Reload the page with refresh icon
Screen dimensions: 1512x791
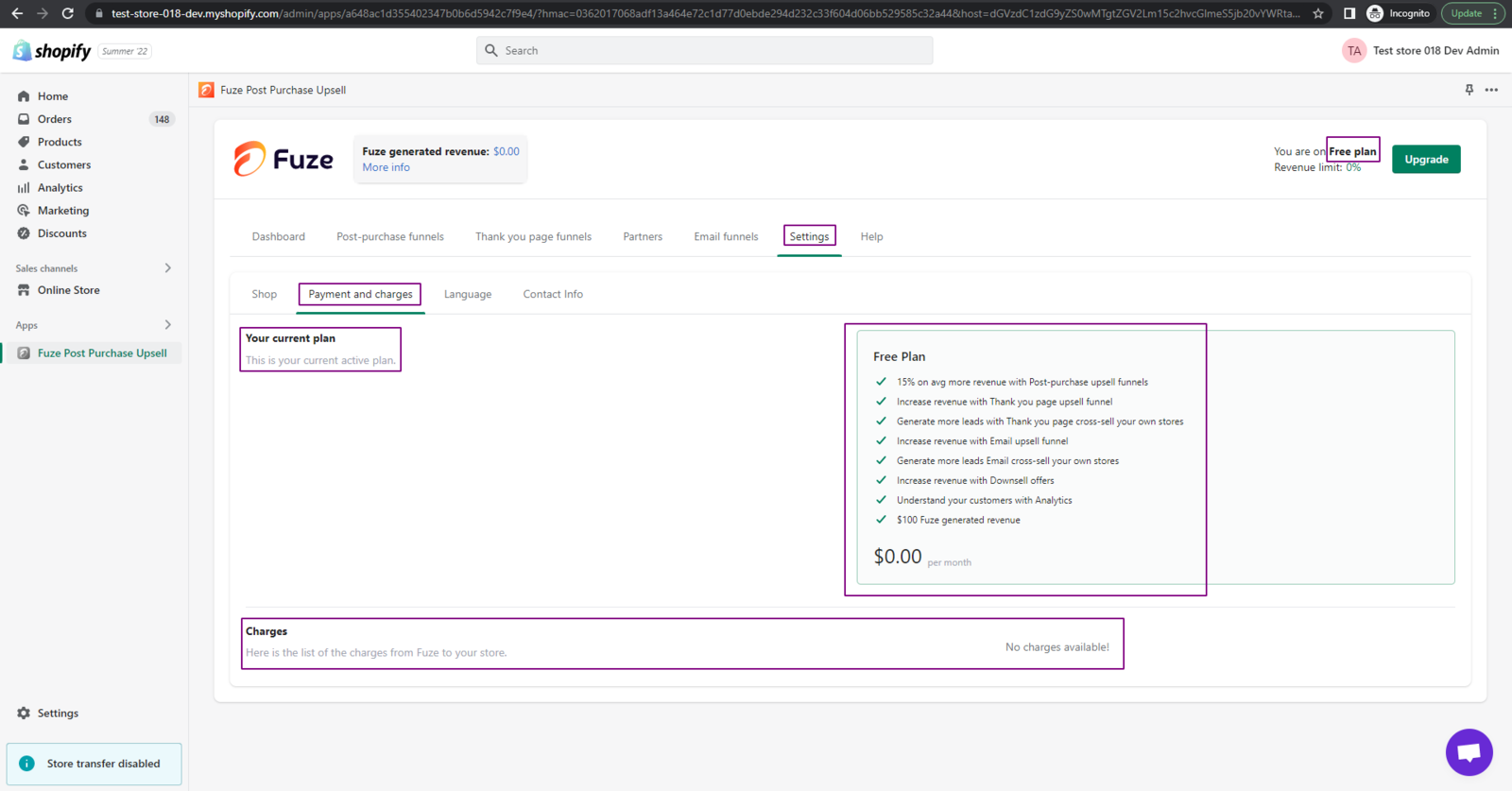click(67, 13)
